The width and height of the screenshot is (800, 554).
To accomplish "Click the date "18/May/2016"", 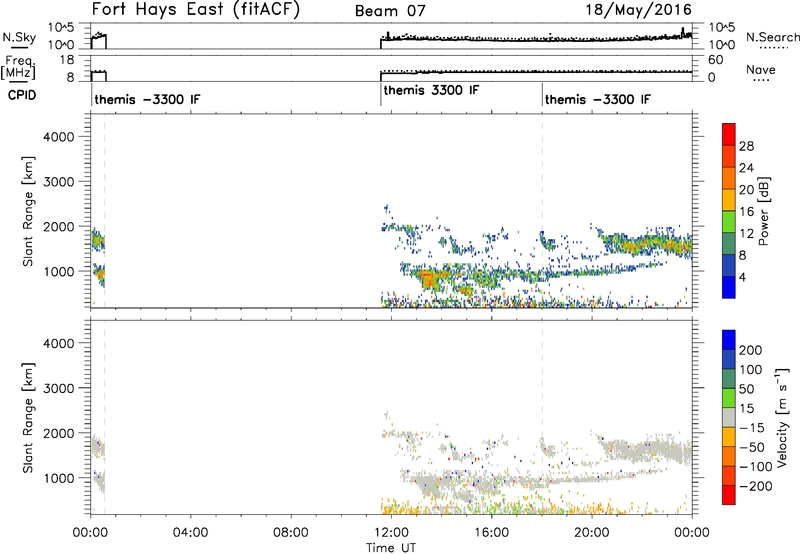I will pyautogui.click(x=638, y=9).
